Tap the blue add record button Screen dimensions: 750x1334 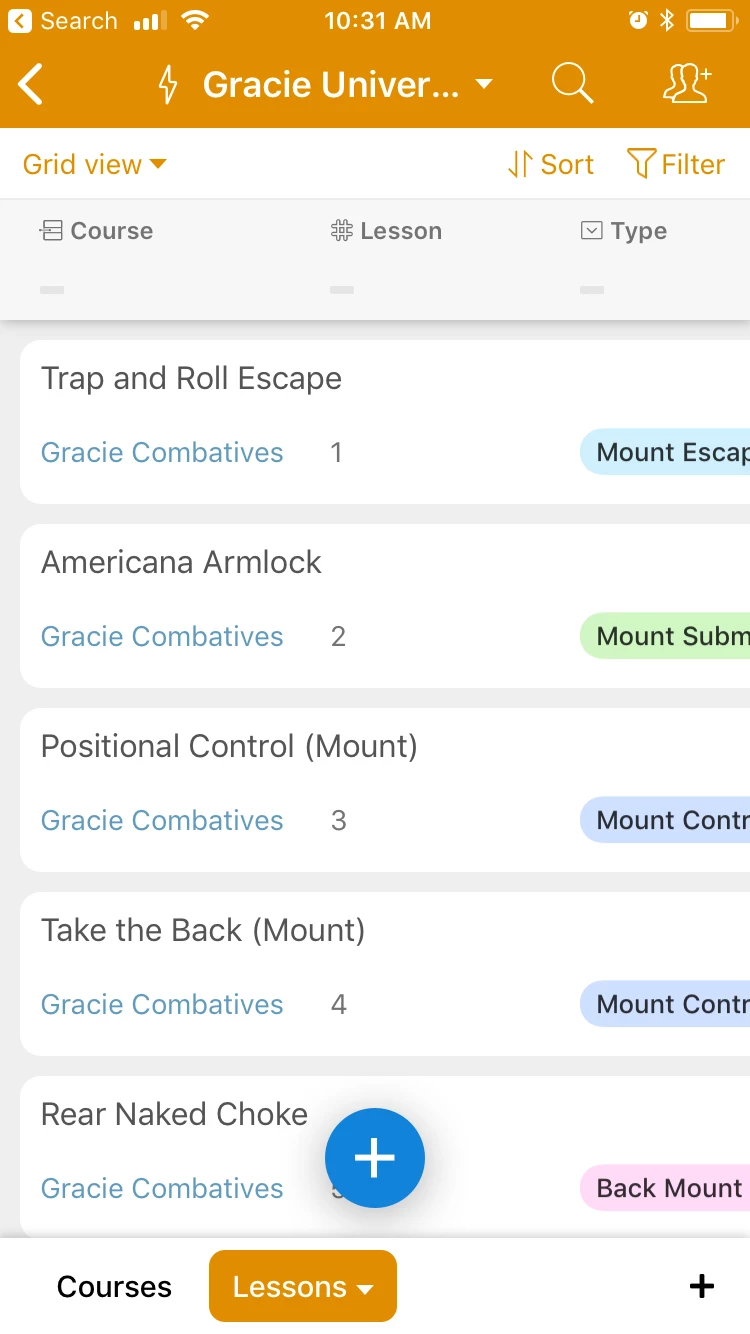pyautogui.click(x=375, y=1158)
